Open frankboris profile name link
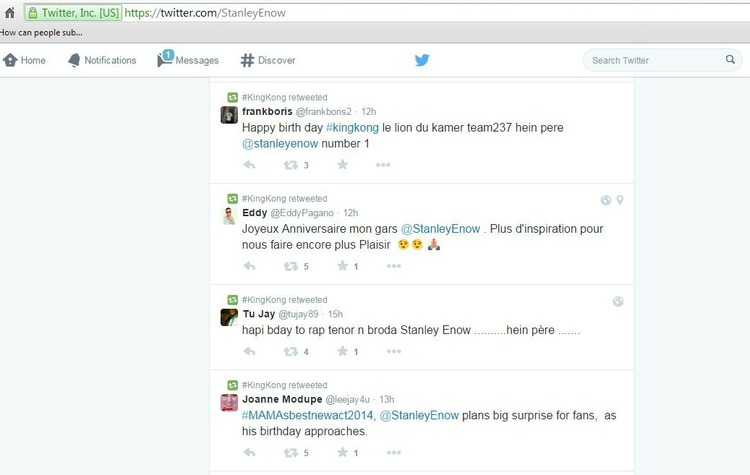750x475 pixels. [267, 111]
